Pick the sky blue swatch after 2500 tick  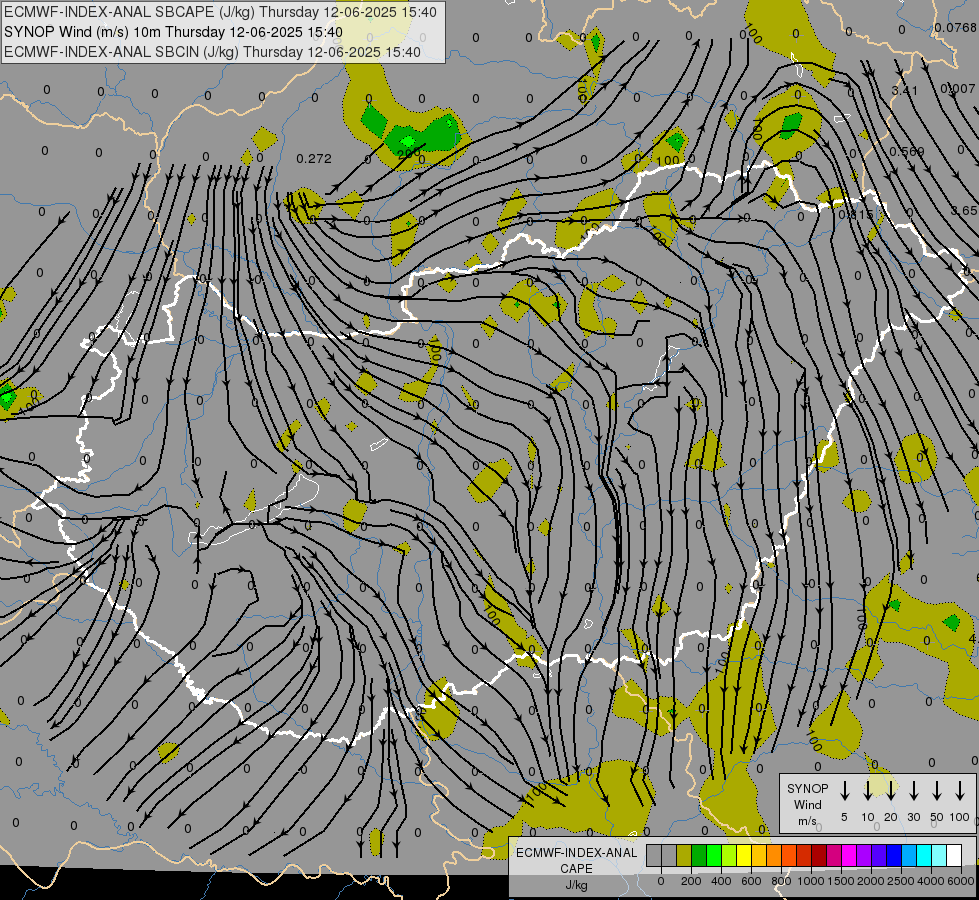[x=908, y=855]
